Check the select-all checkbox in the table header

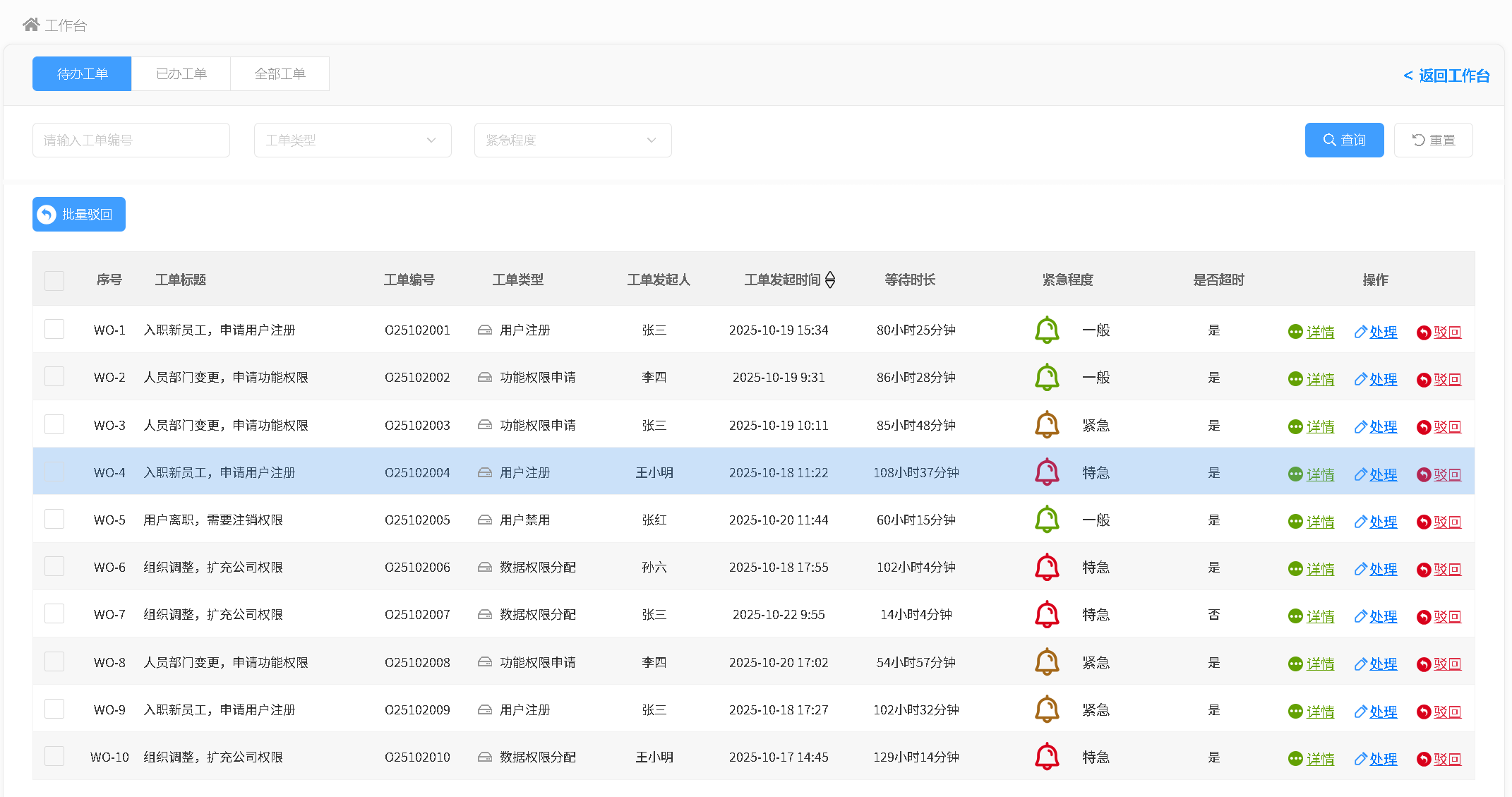pyautogui.click(x=54, y=280)
